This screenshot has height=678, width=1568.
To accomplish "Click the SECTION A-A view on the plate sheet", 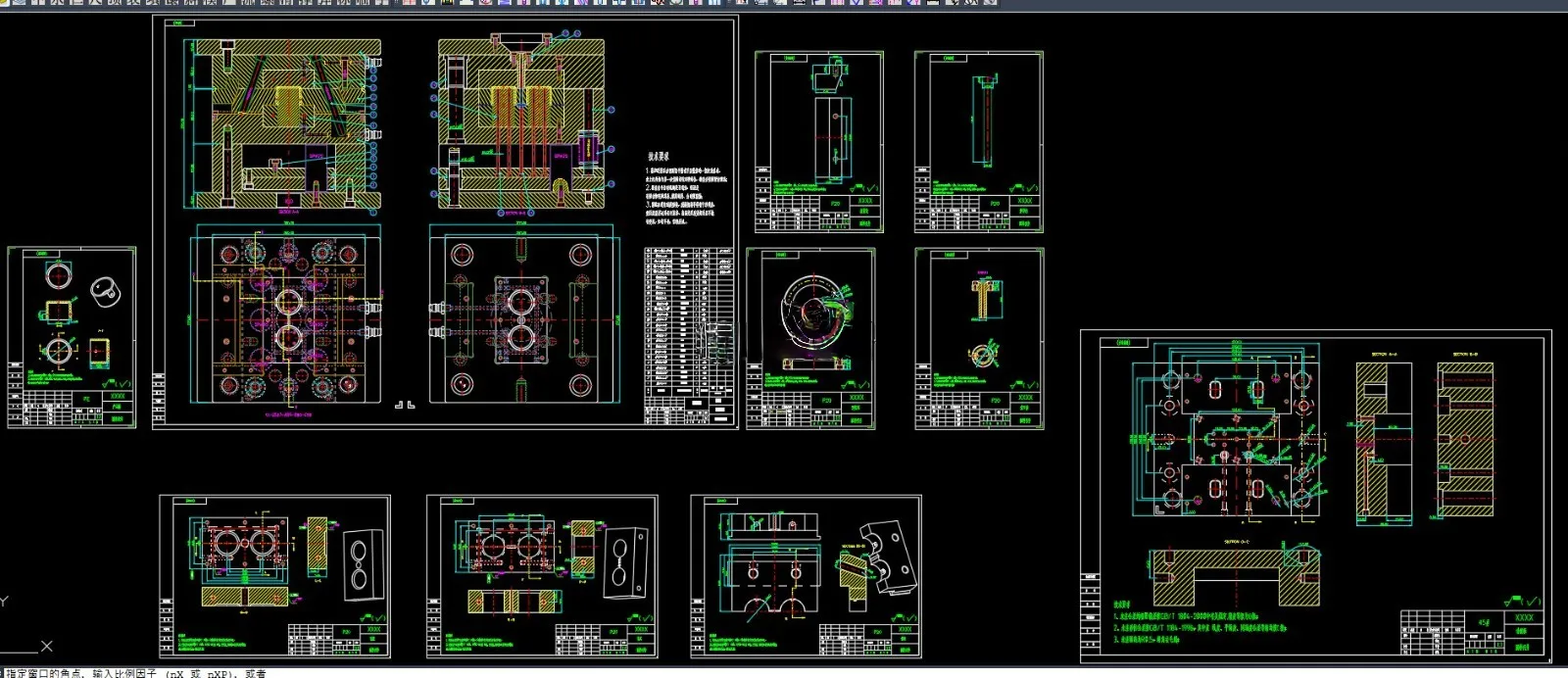I will pyautogui.click(x=1384, y=439).
